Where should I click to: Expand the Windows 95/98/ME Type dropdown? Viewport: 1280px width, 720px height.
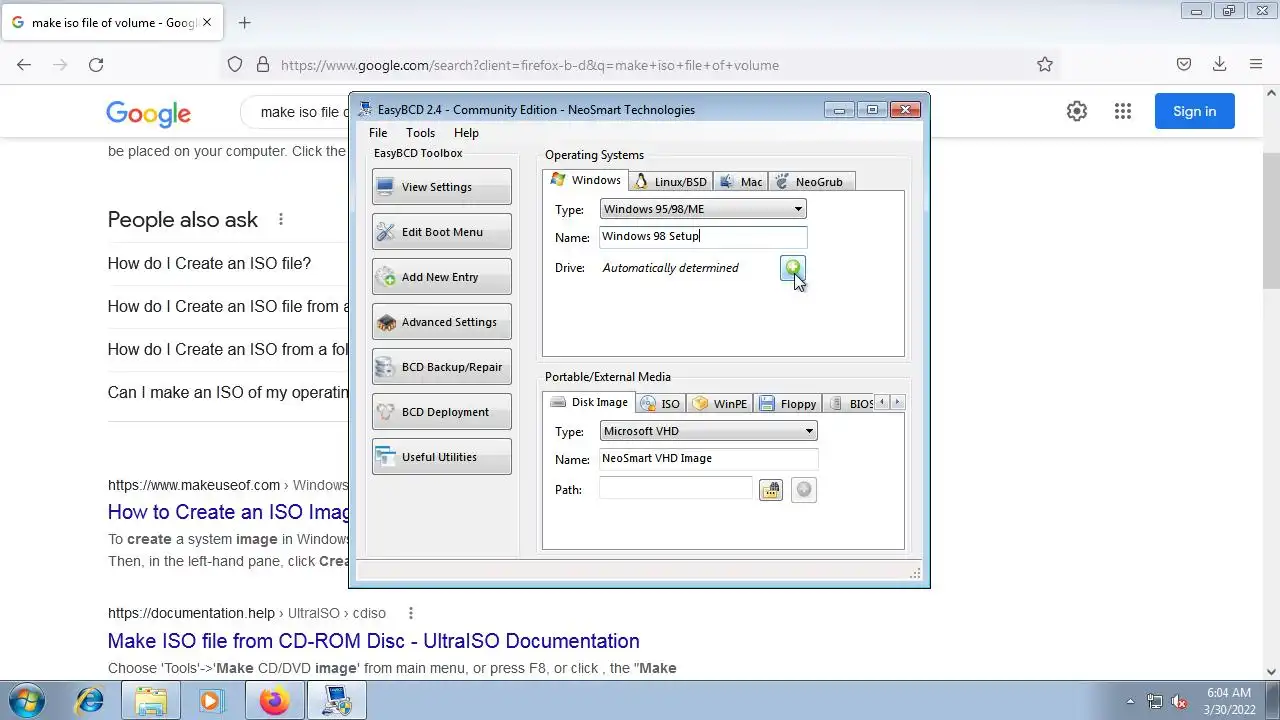[x=703, y=209]
